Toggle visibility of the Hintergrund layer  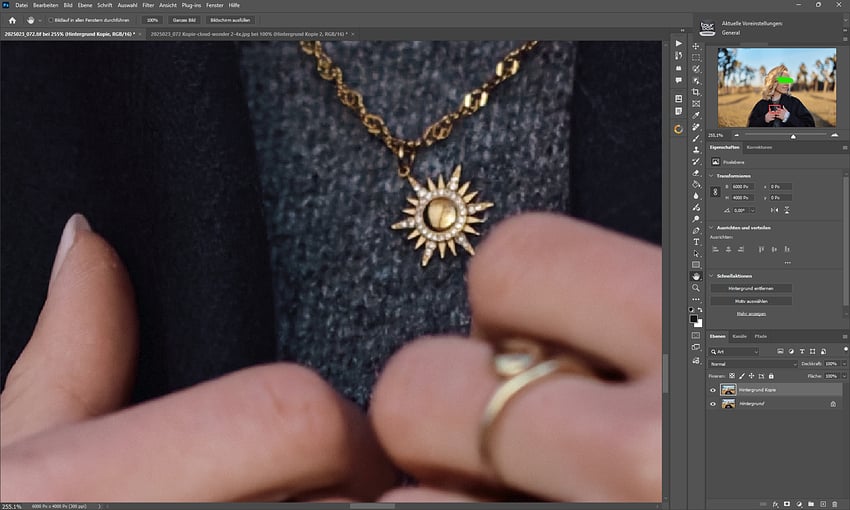[x=713, y=404]
